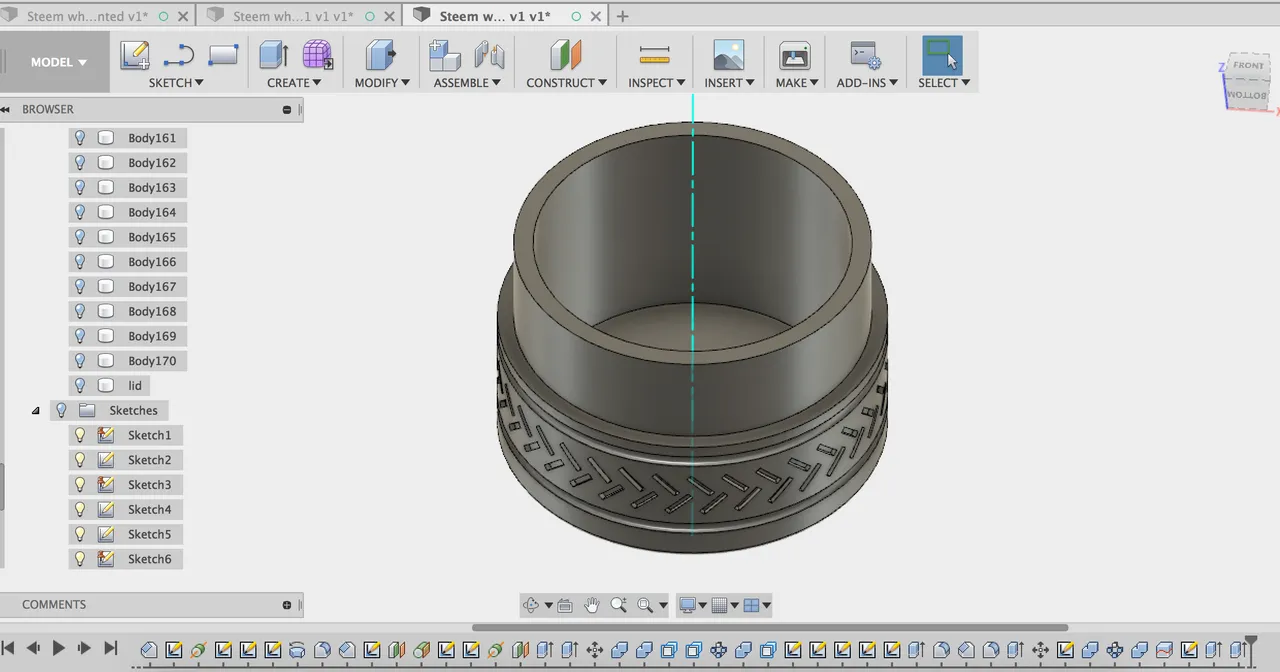Activate the Measure ruler icon

click(654, 55)
